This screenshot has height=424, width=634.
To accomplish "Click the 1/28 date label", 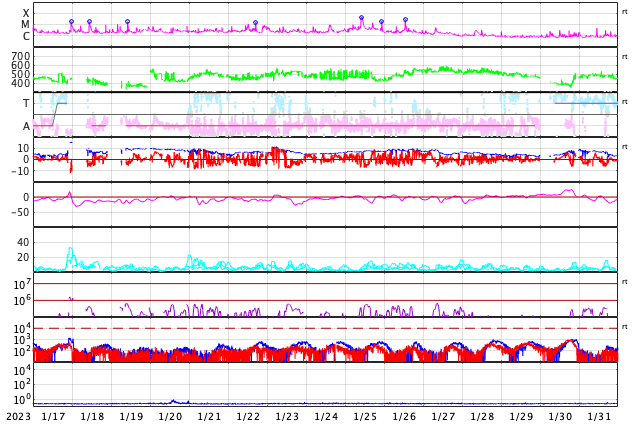I will [482, 416].
